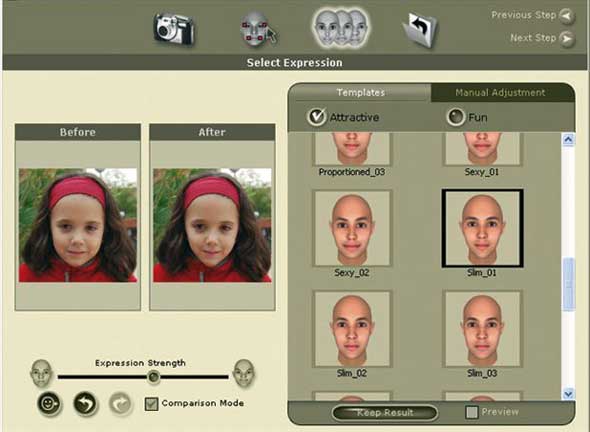Click strong expression face icon right of slider
The image size is (590, 432).
244,373
